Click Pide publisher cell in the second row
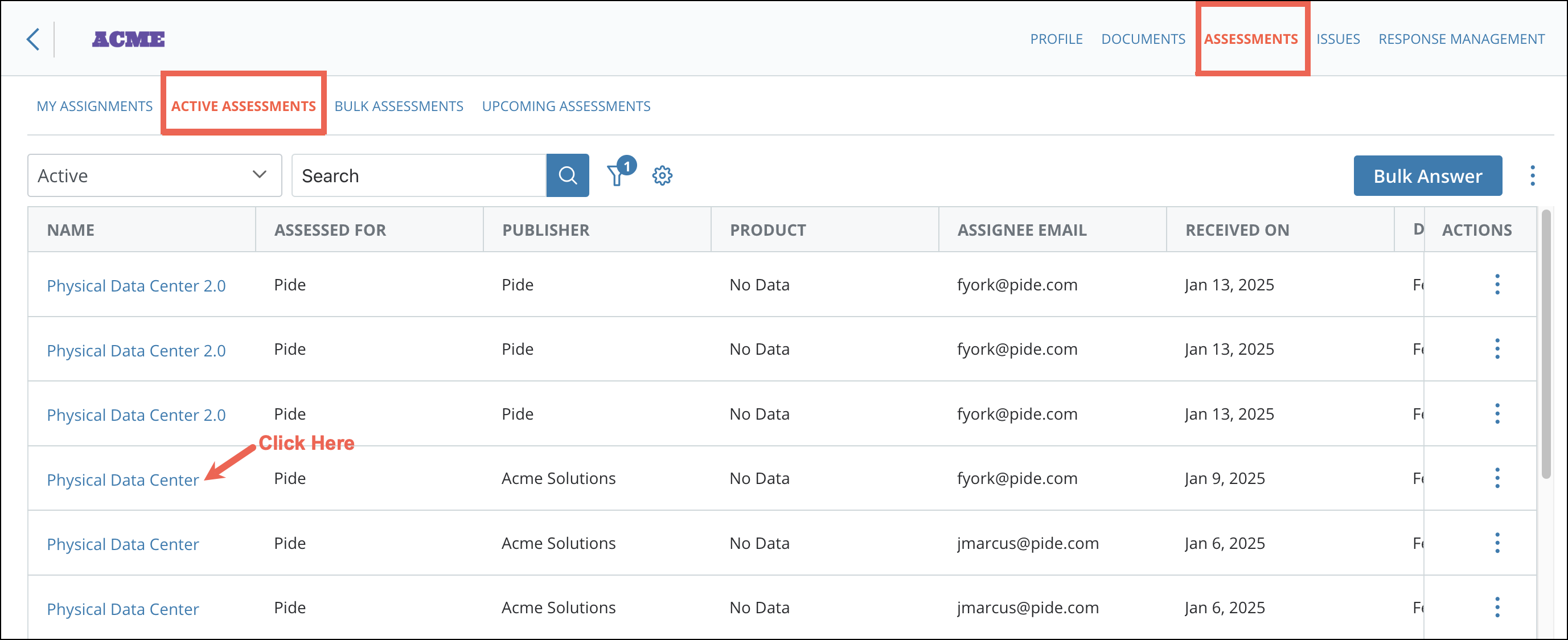This screenshot has width=1568, height=640. (x=518, y=350)
